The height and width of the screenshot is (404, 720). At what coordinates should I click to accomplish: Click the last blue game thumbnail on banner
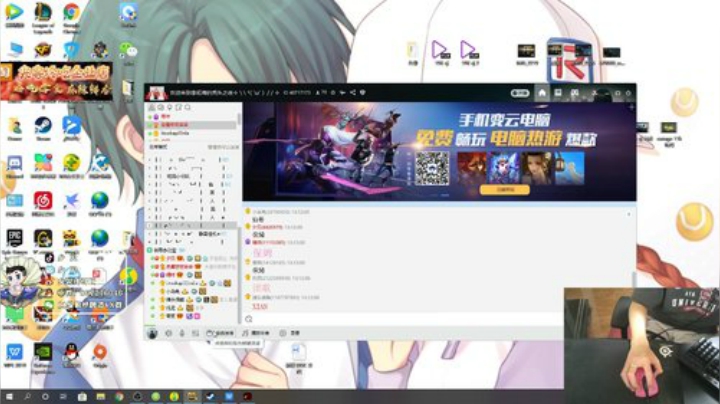click(569, 168)
